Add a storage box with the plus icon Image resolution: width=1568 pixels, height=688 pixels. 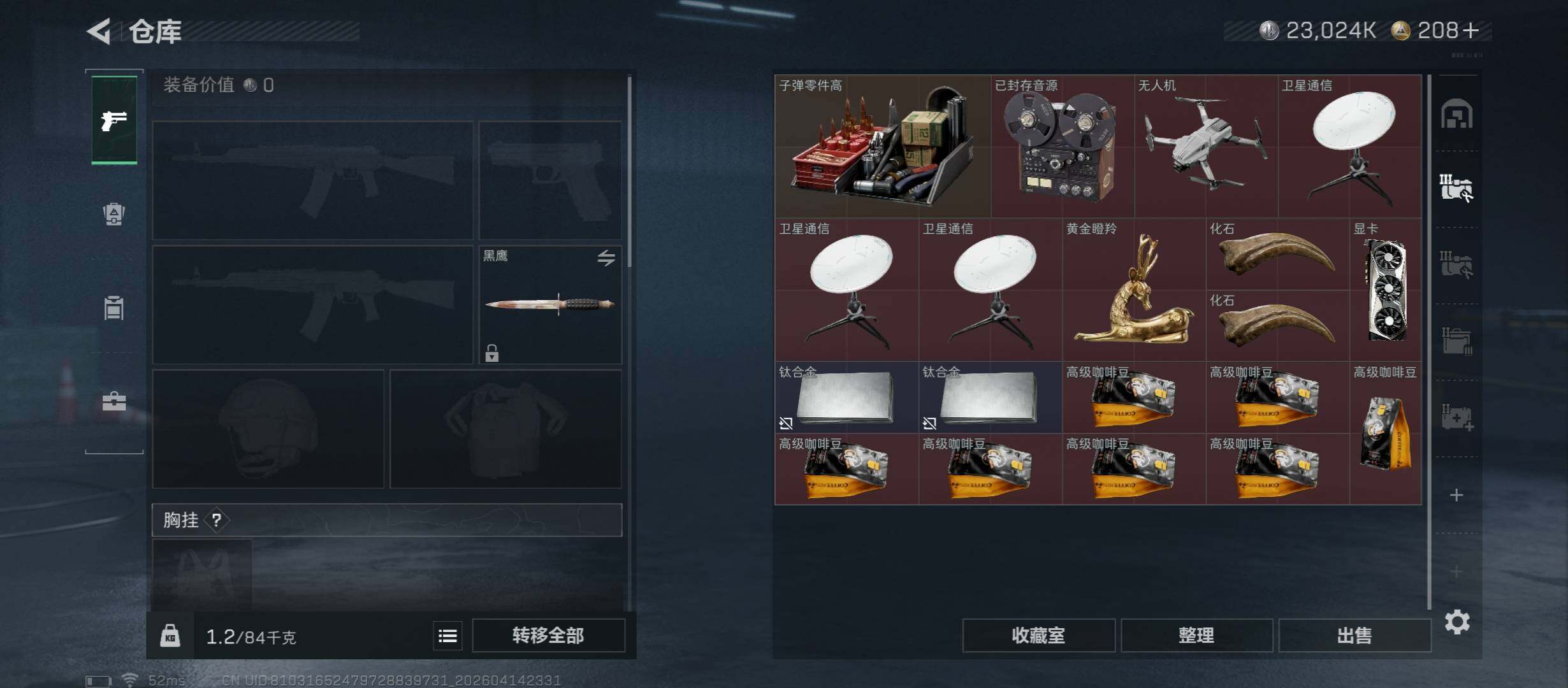pyautogui.click(x=1456, y=495)
